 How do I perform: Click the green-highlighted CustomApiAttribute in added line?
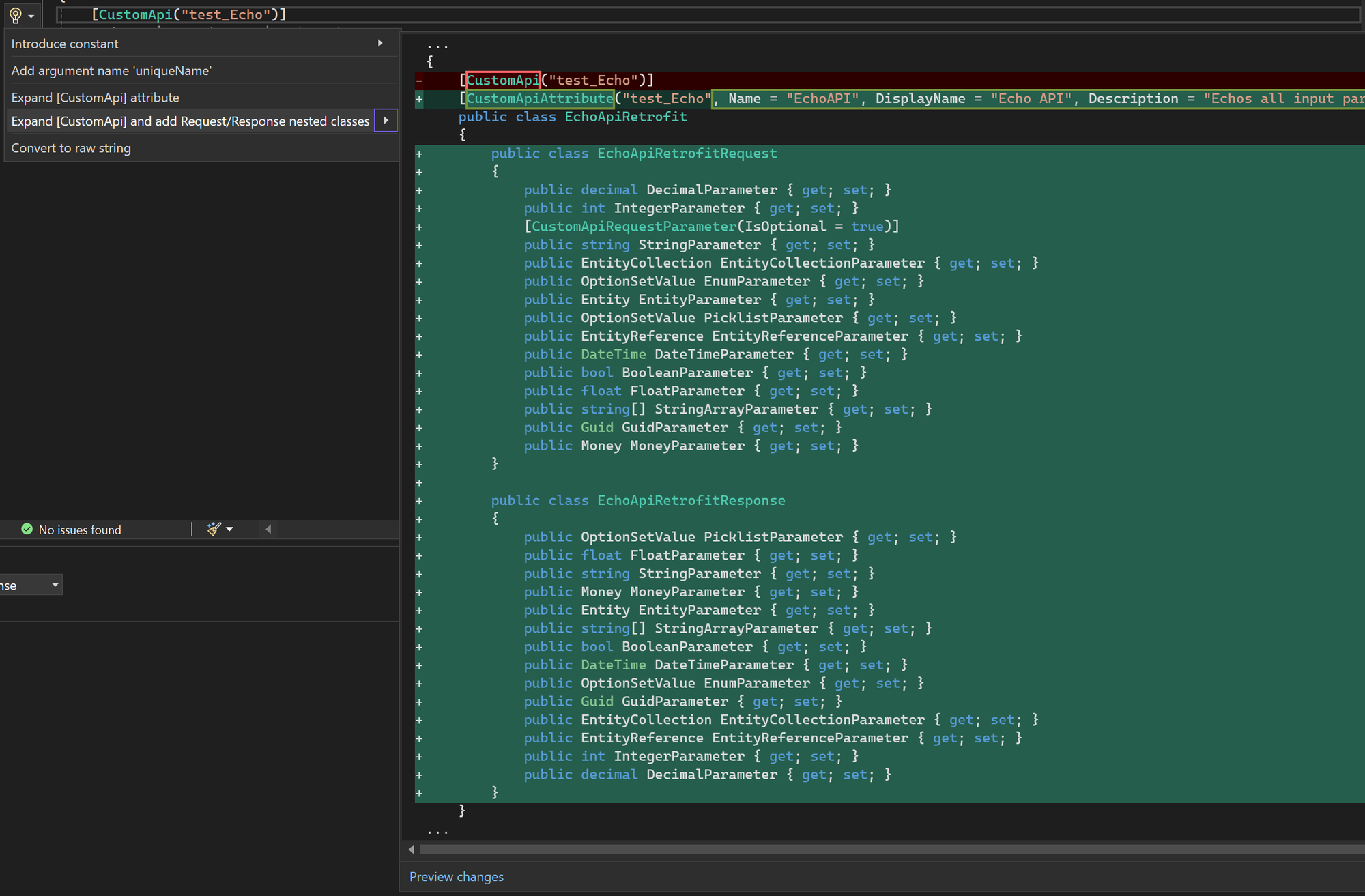click(x=540, y=99)
